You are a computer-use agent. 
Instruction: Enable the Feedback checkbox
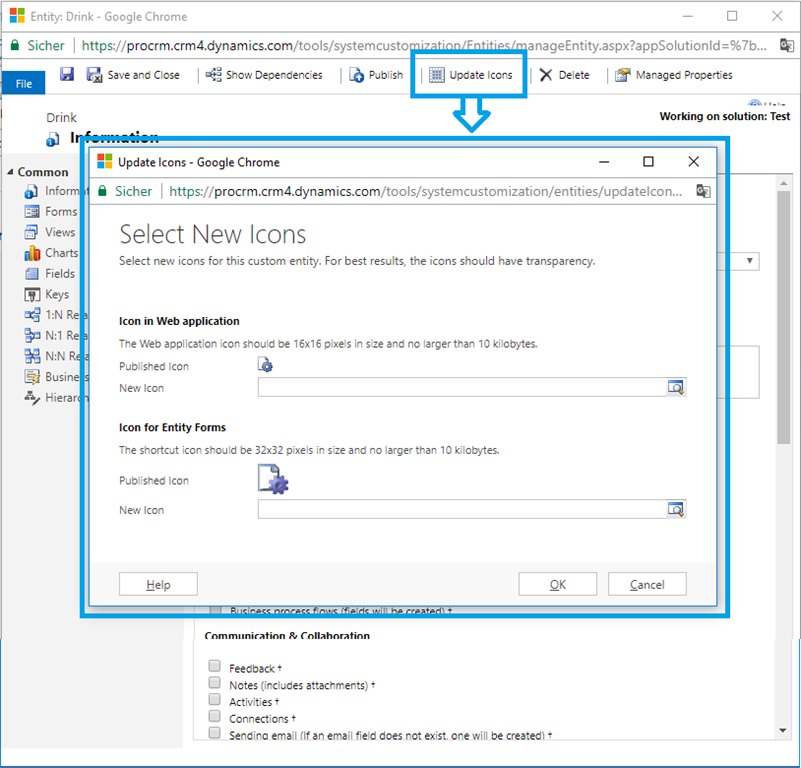pyautogui.click(x=215, y=666)
